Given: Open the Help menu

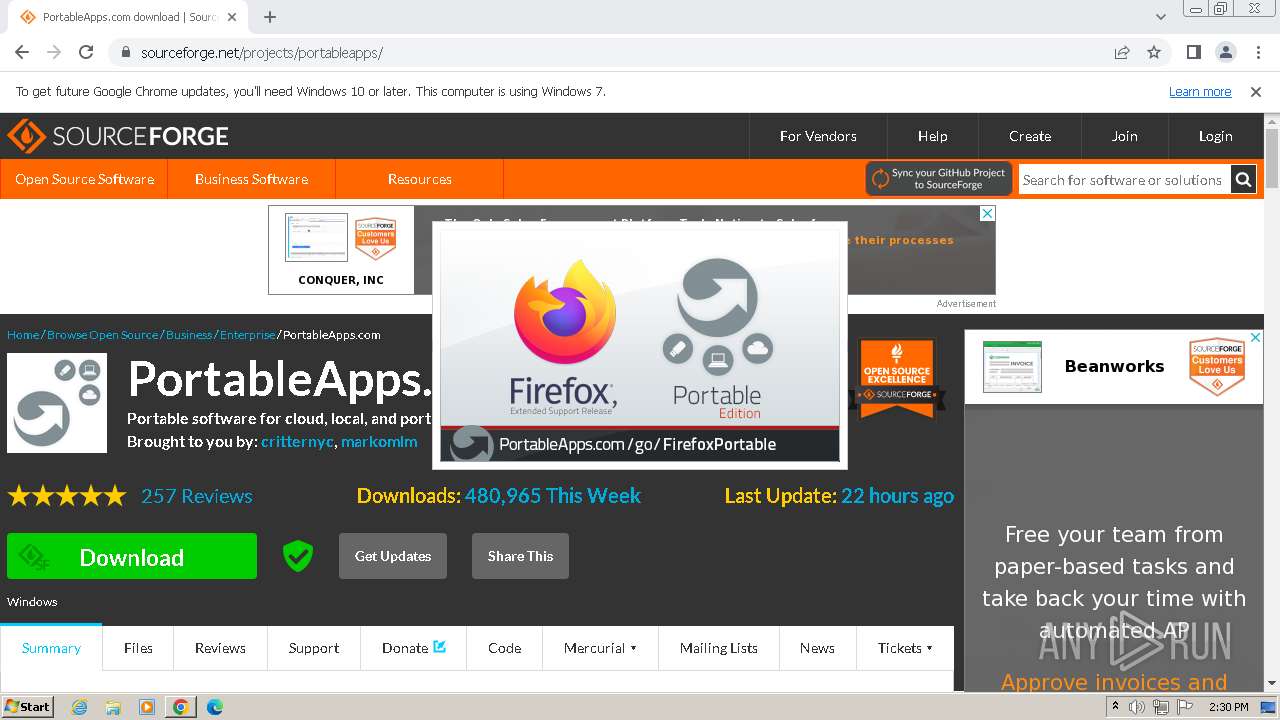Looking at the screenshot, I should (932, 136).
